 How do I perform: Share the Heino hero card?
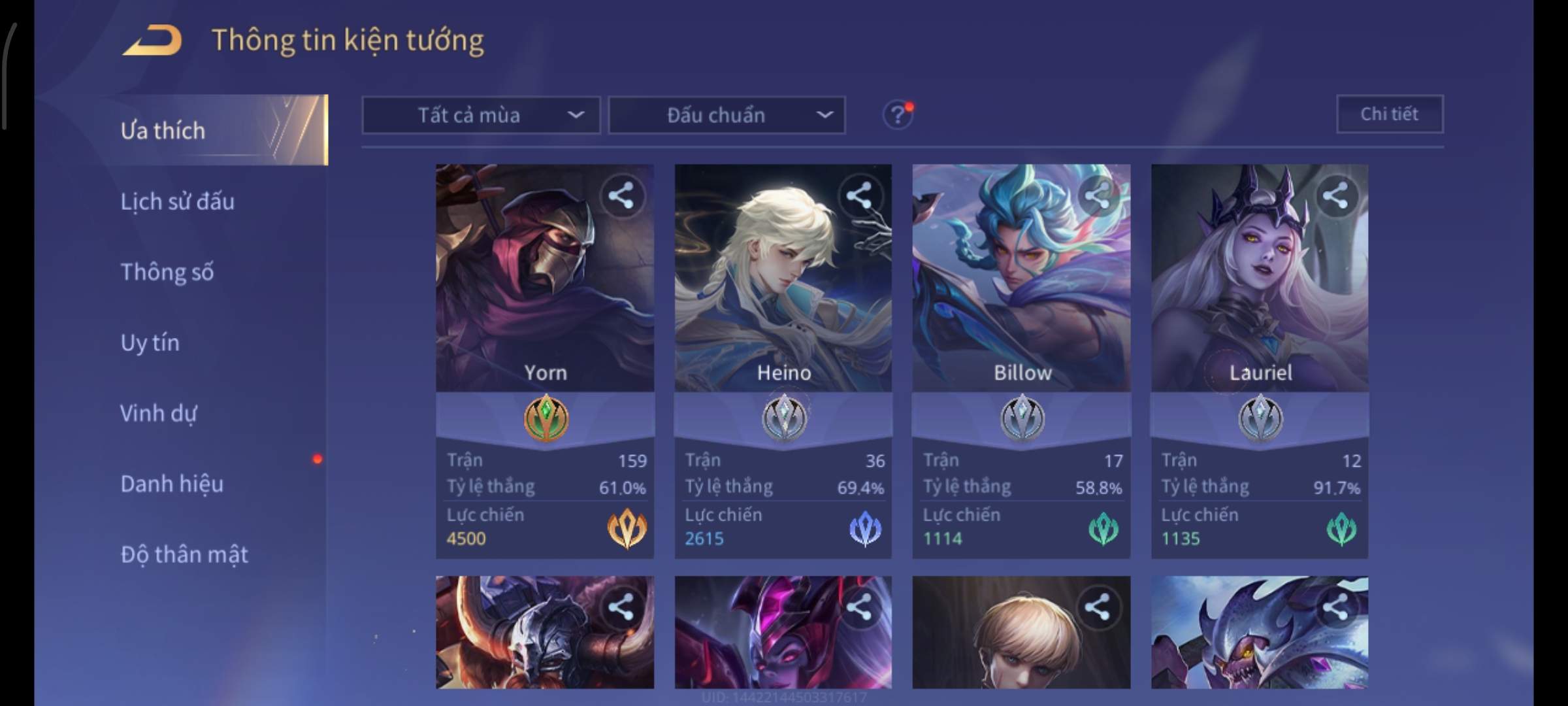[859, 195]
